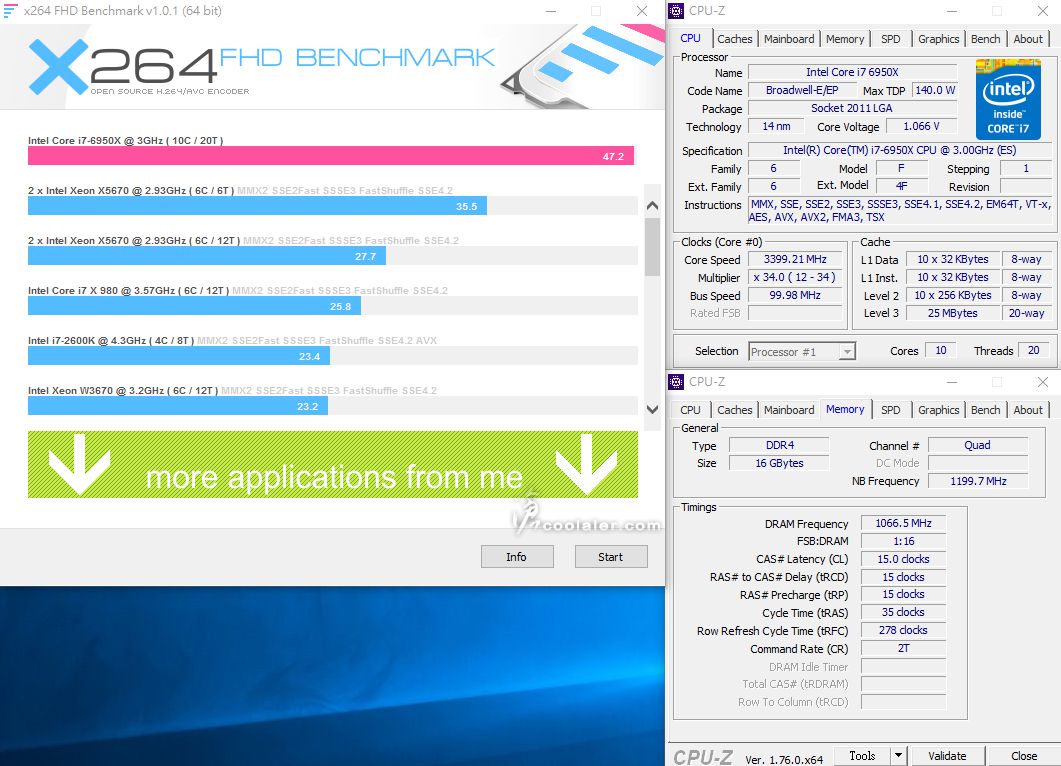1061x766 pixels.
Task: Open the Tools dropdown arrow
Action: click(x=898, y=755)
